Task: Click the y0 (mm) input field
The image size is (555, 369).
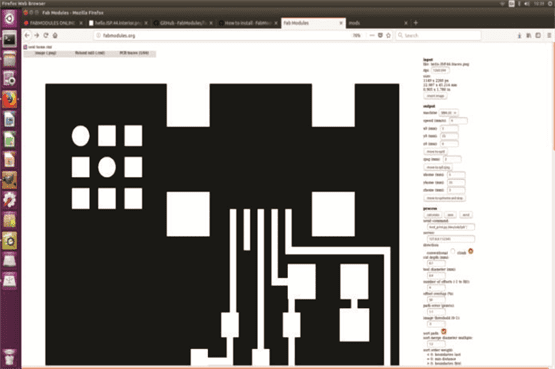Action: pyautogui.click(x=449, y=136)
